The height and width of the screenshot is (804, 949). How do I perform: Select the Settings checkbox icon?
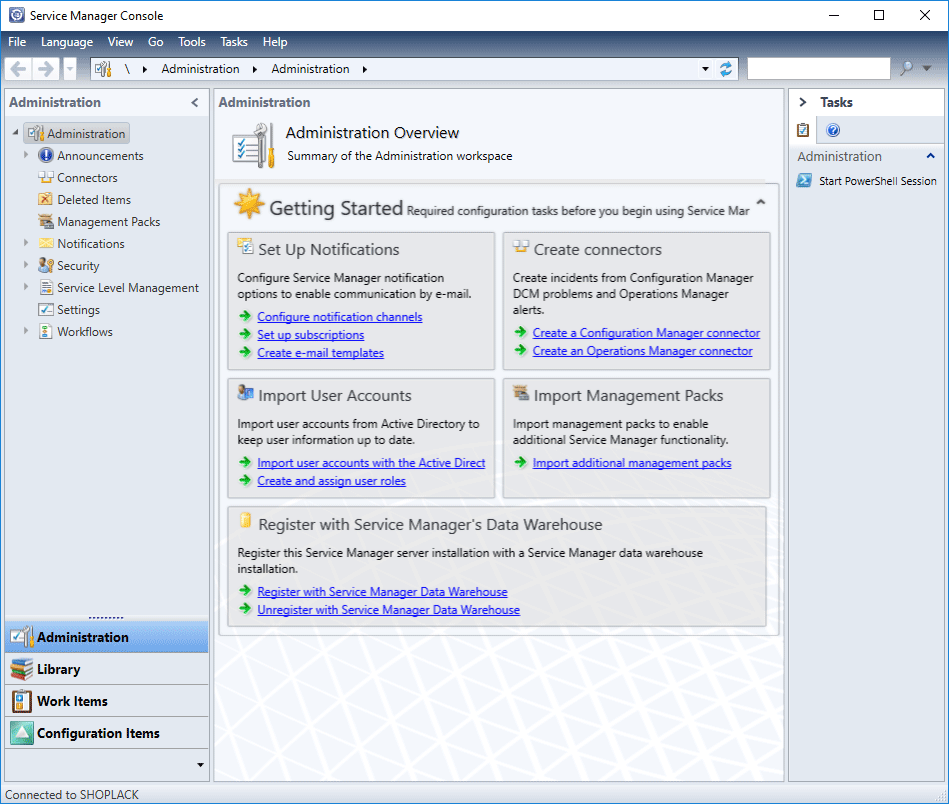(x=45, y=309)
